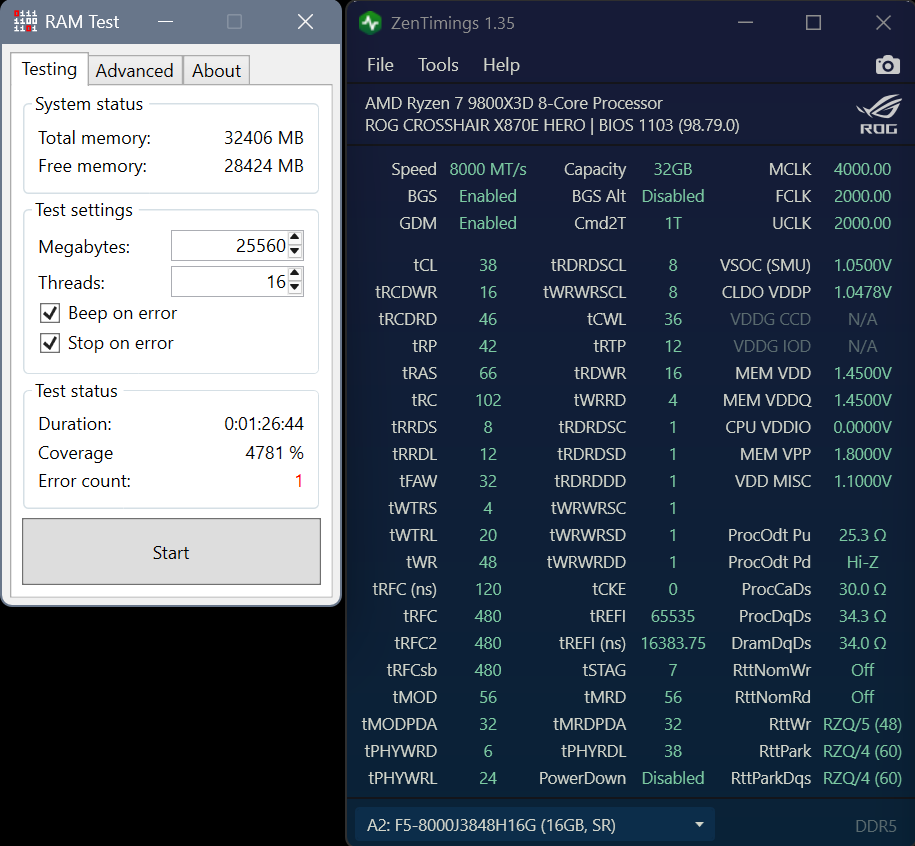Start the RAM test
Image resolution: width=915 pixels, height=846 pixels.
[x=172, y=552]
